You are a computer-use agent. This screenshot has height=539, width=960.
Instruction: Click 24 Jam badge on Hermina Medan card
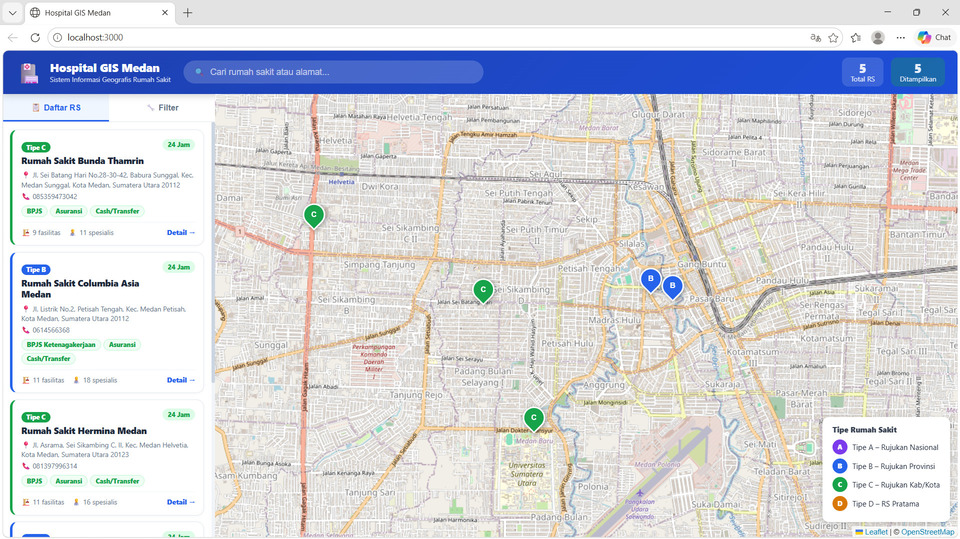click(179, 415)
